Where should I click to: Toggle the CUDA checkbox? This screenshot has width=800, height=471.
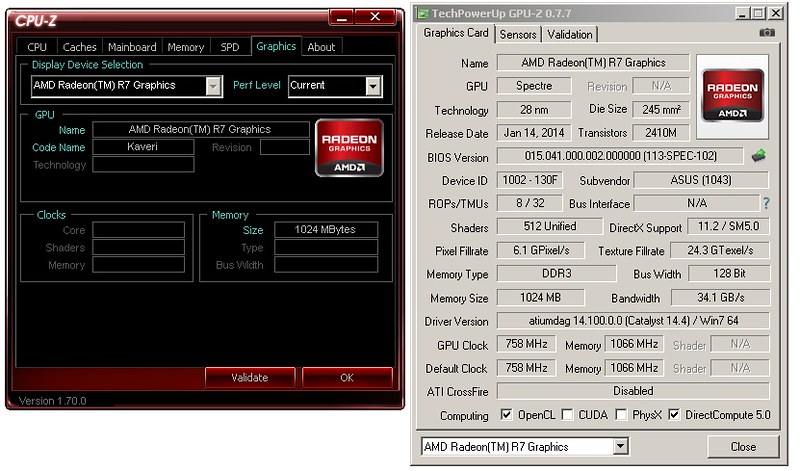(567, 414)
